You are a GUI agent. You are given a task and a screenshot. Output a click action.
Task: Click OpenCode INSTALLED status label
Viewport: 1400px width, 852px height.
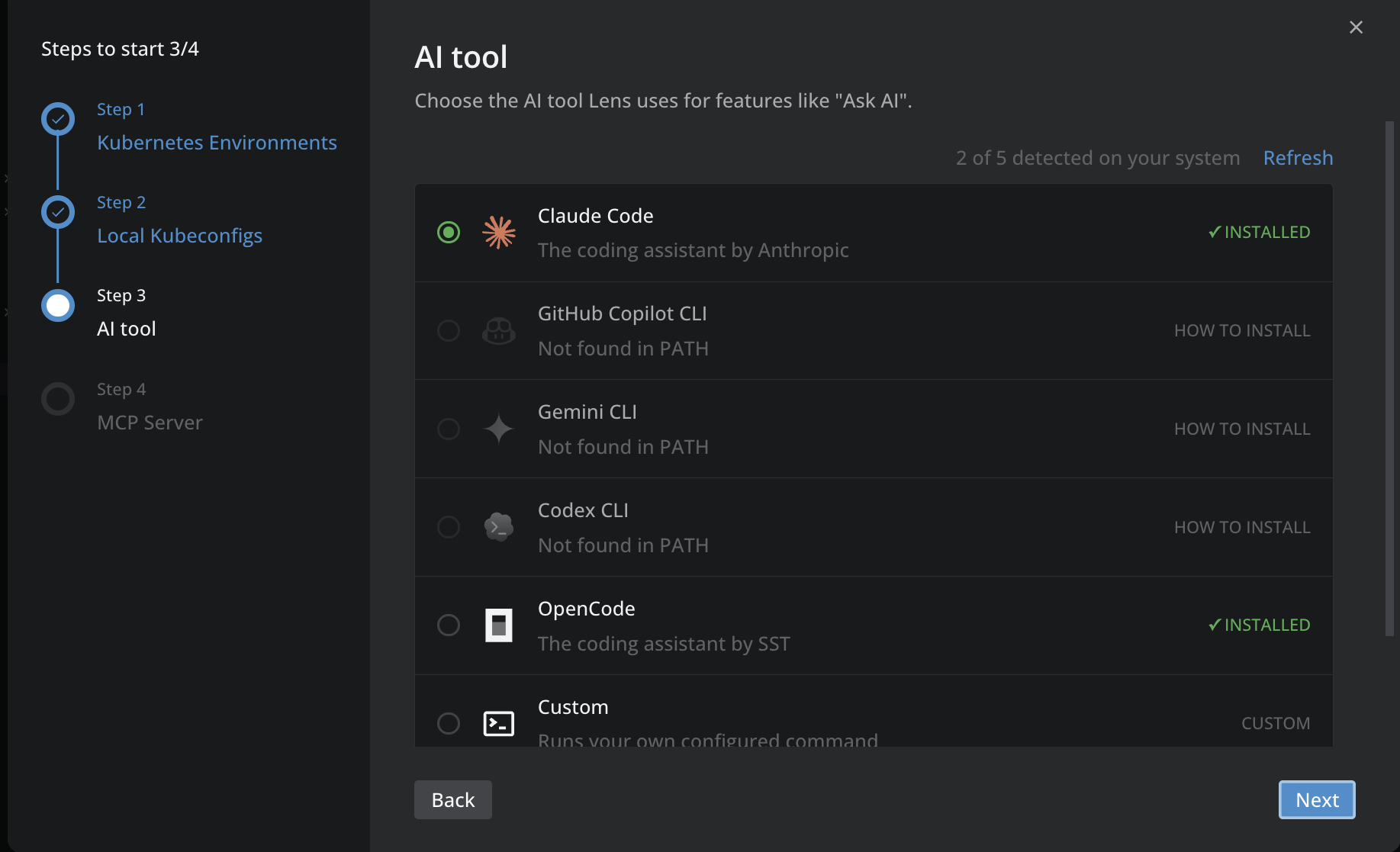[1259, 625]
